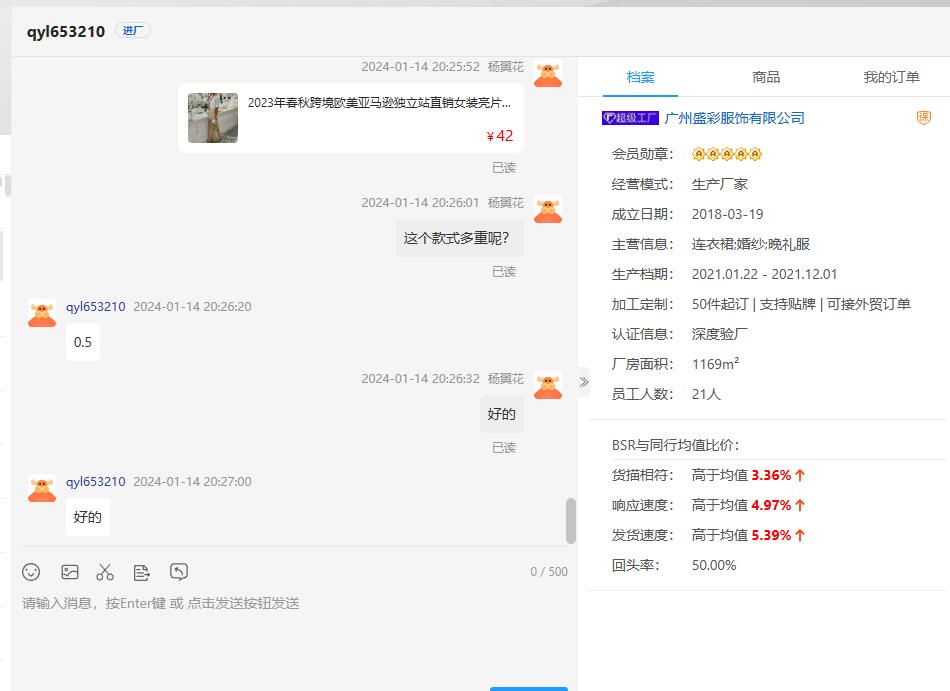
Task: Click the send image icon
Action: 69,572
